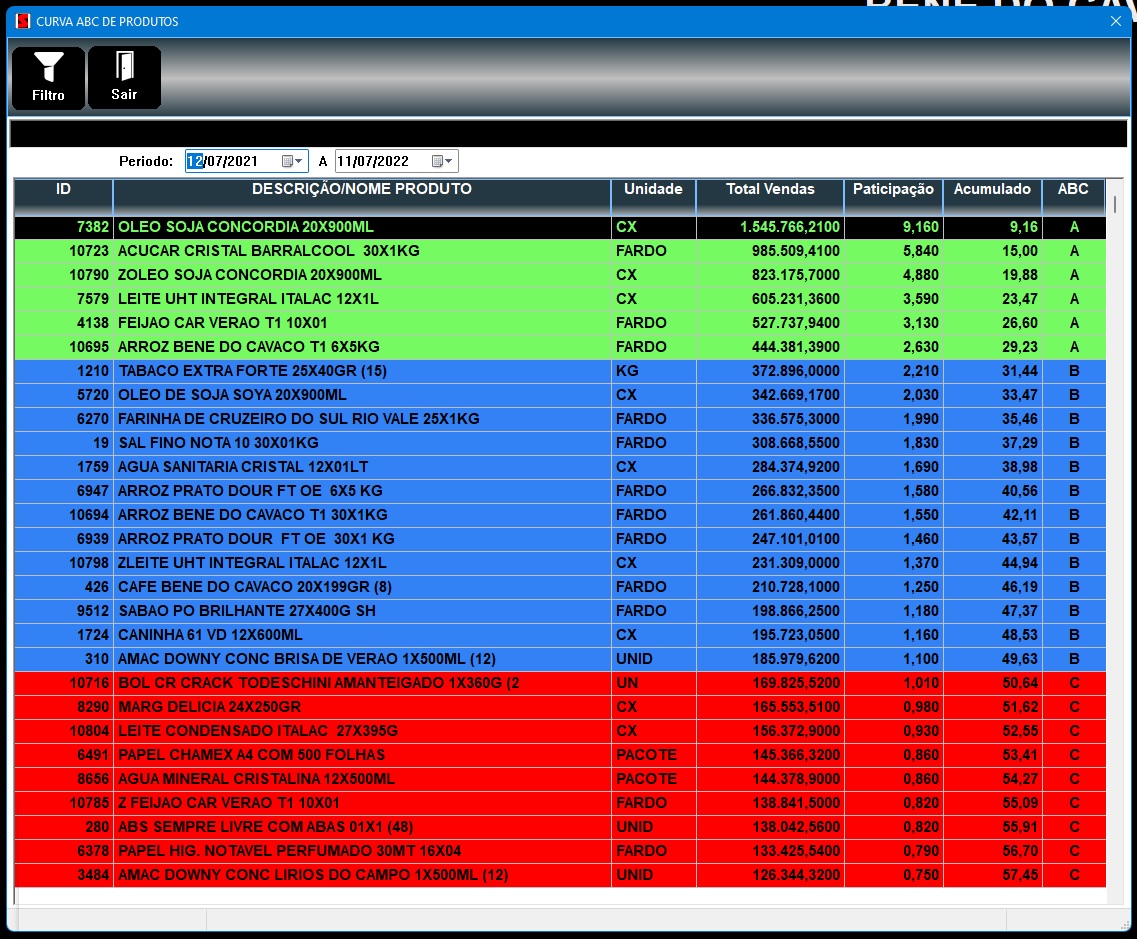The image size is (1137, 939).
Task: Click PACOTE unit in PAPEL CHAMEX row
Action: pyautogui.click(x=646, y=754)
